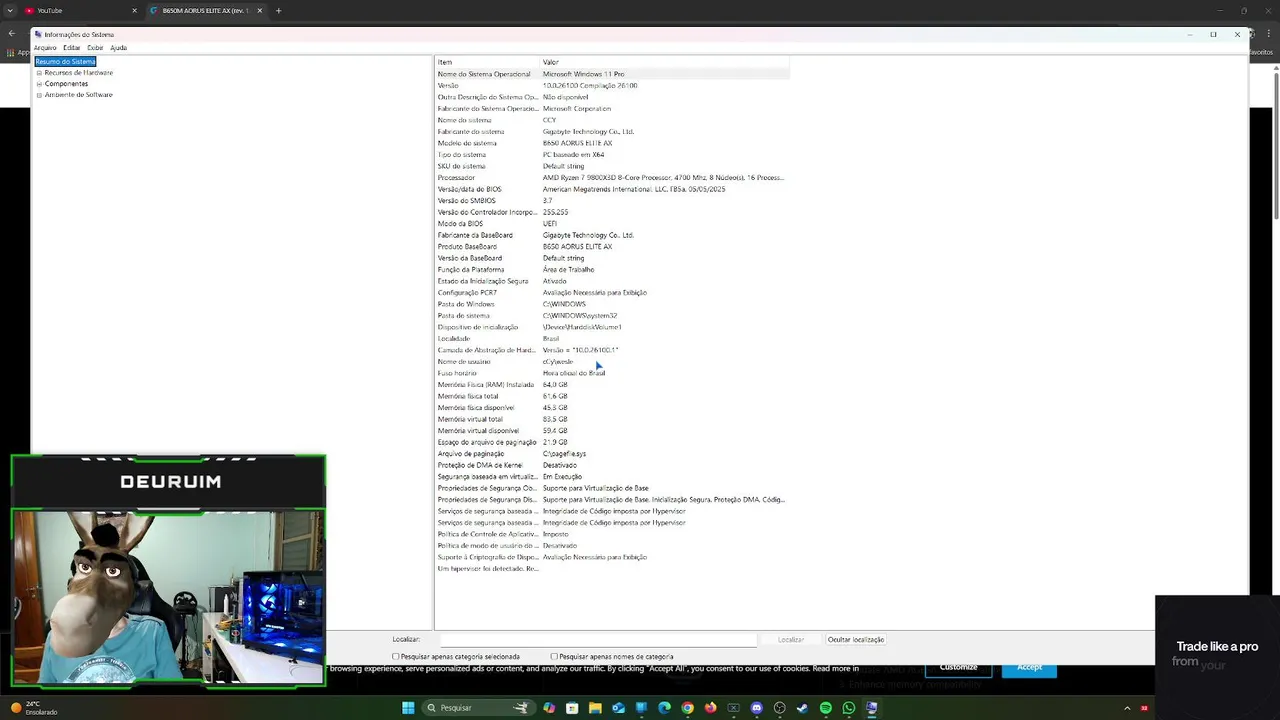This screenshot has width=1280, height=720.
Task: Click Customize on the cookie banner
Action: tap(958, 667)
